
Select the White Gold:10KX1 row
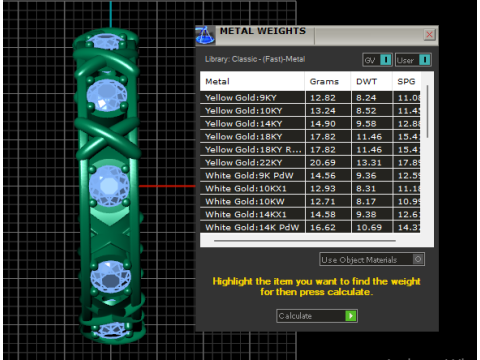click(310, 189)
